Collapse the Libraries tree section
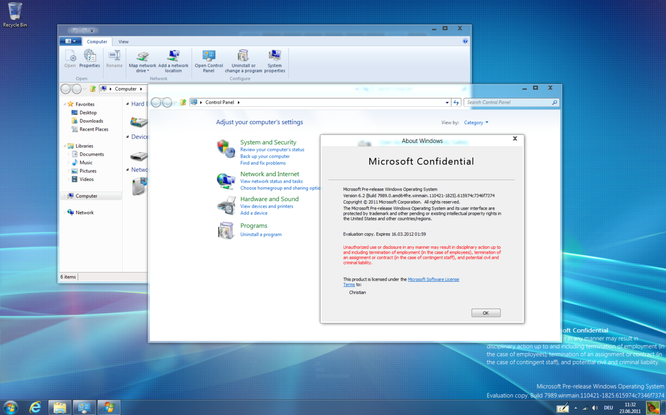This screenshot has width=666, height=415. tap(64, 146)
